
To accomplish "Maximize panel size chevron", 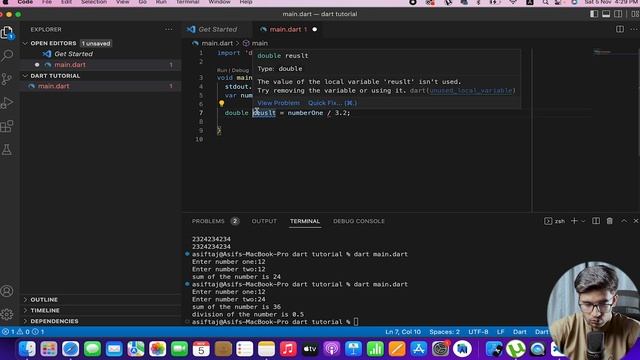I will coord(624,221).
